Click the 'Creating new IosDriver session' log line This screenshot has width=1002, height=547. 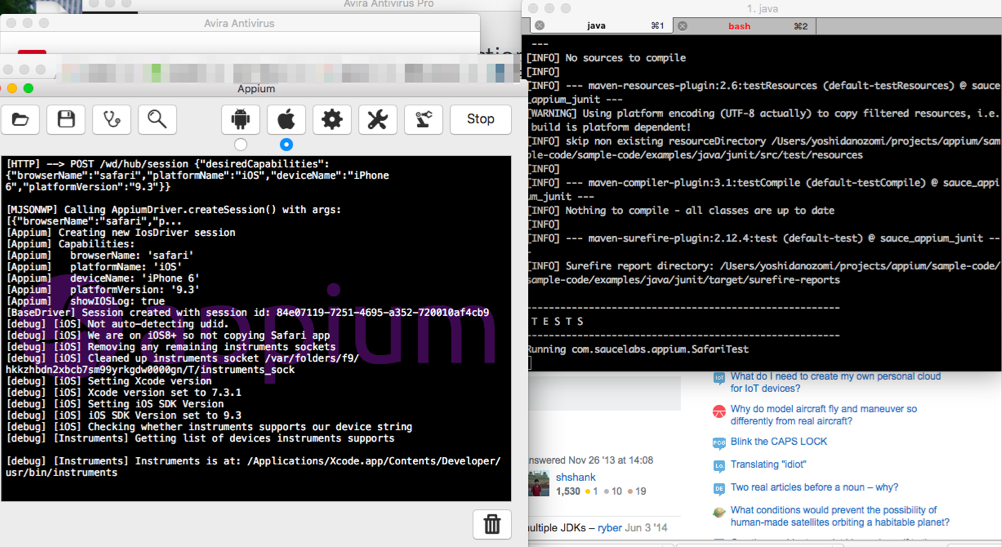pyautogui.click(x=121, y=233)
